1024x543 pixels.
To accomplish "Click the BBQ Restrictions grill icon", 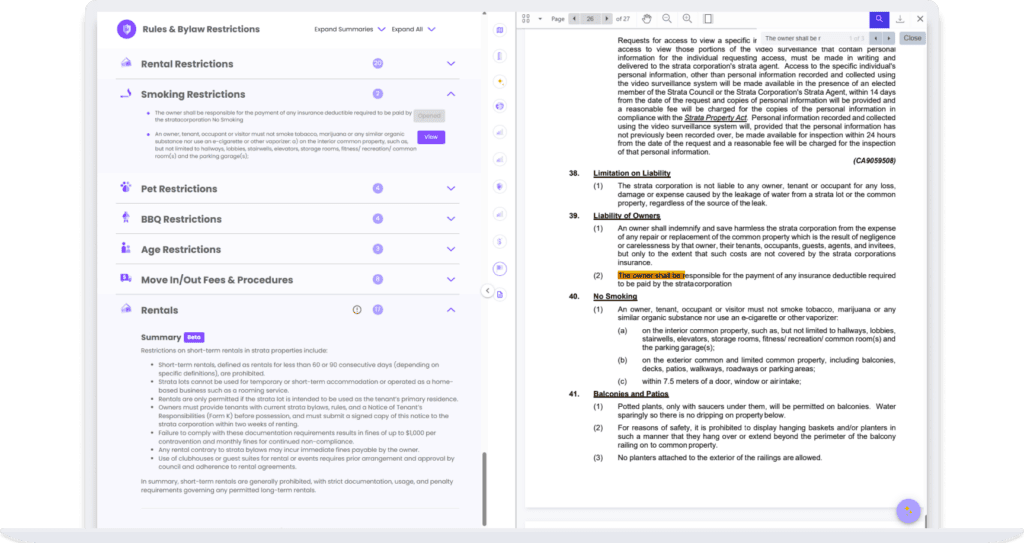I will coord(126,218).
